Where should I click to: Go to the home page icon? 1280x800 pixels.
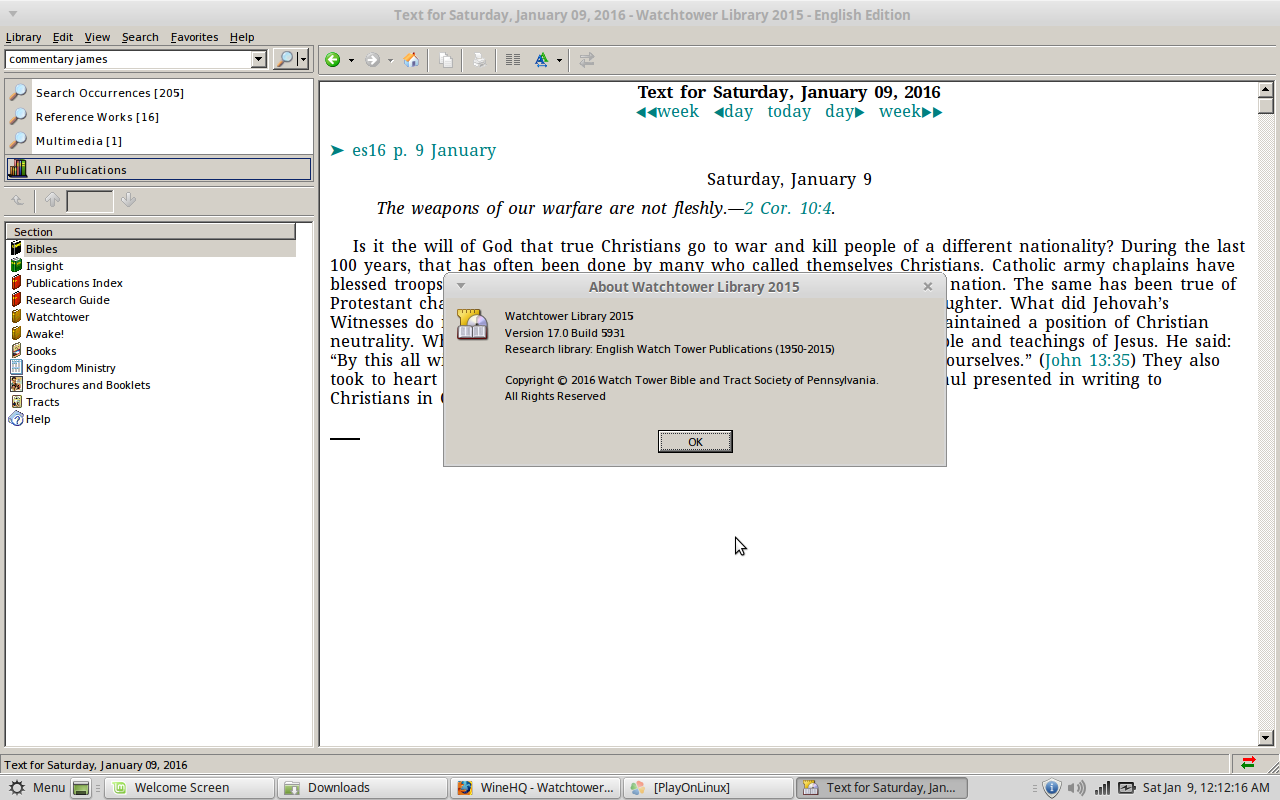click(411, 60)
